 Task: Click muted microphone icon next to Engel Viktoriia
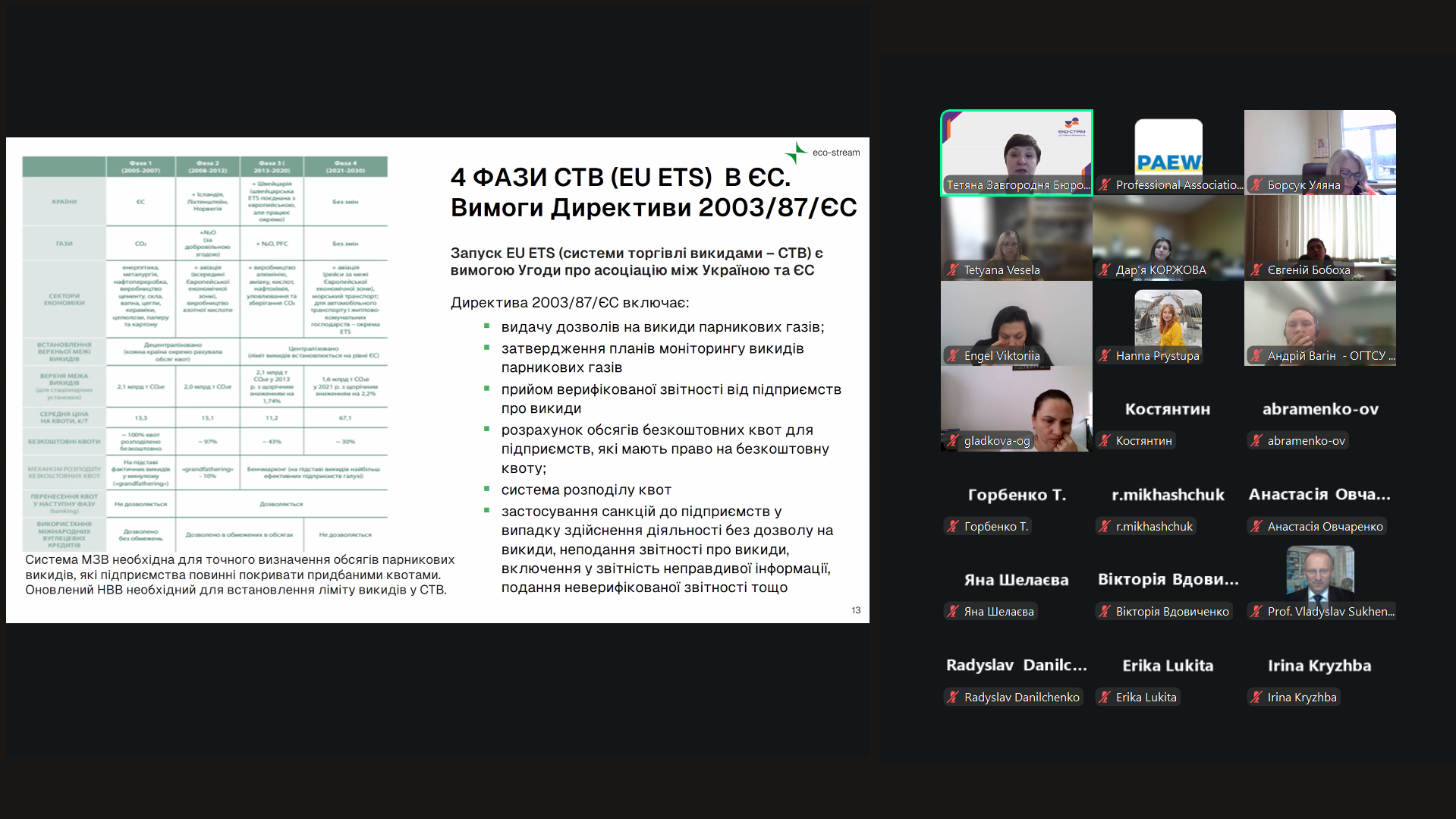tap(953, 356)
